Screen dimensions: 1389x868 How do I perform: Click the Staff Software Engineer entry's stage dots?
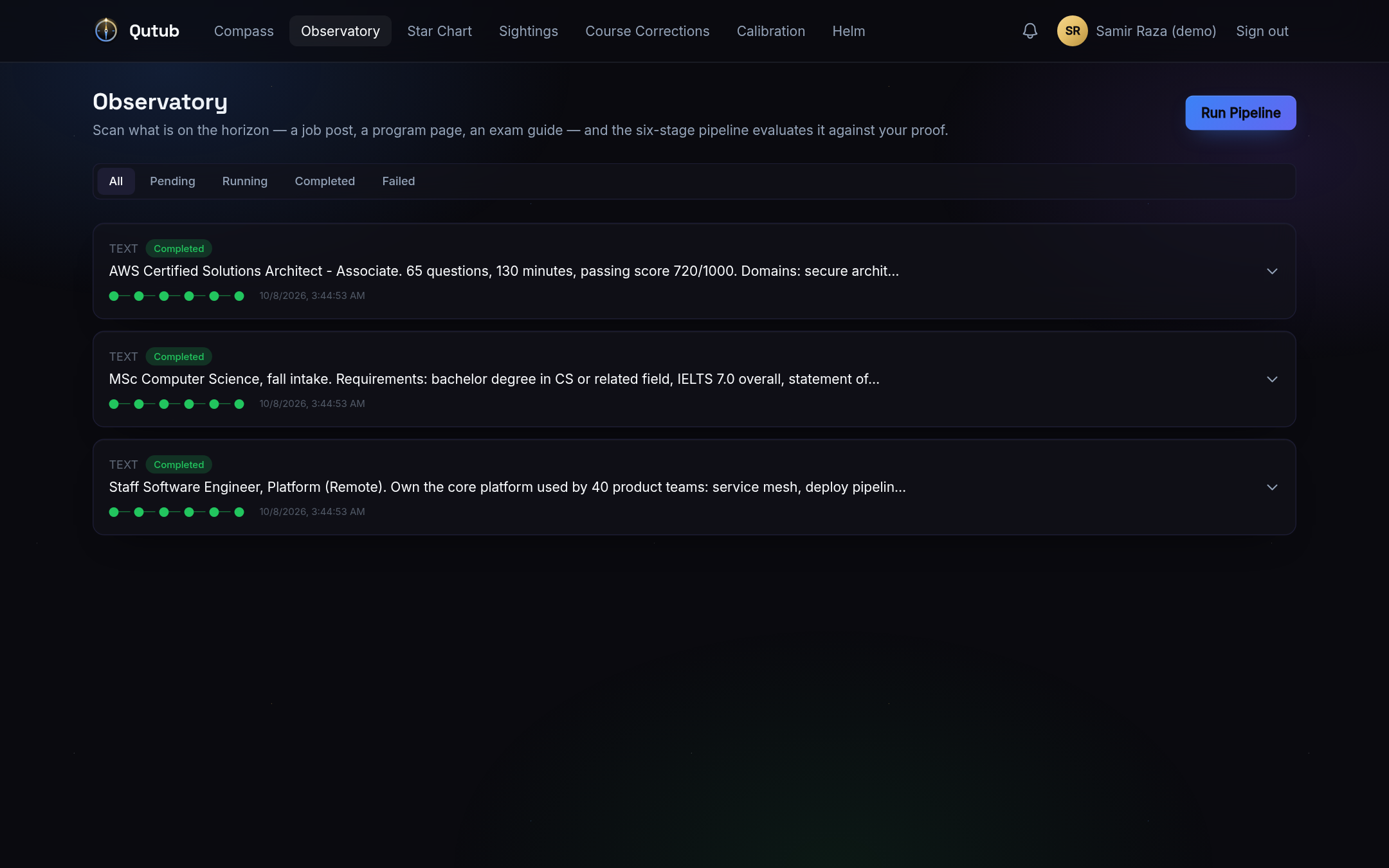[177, 512]
